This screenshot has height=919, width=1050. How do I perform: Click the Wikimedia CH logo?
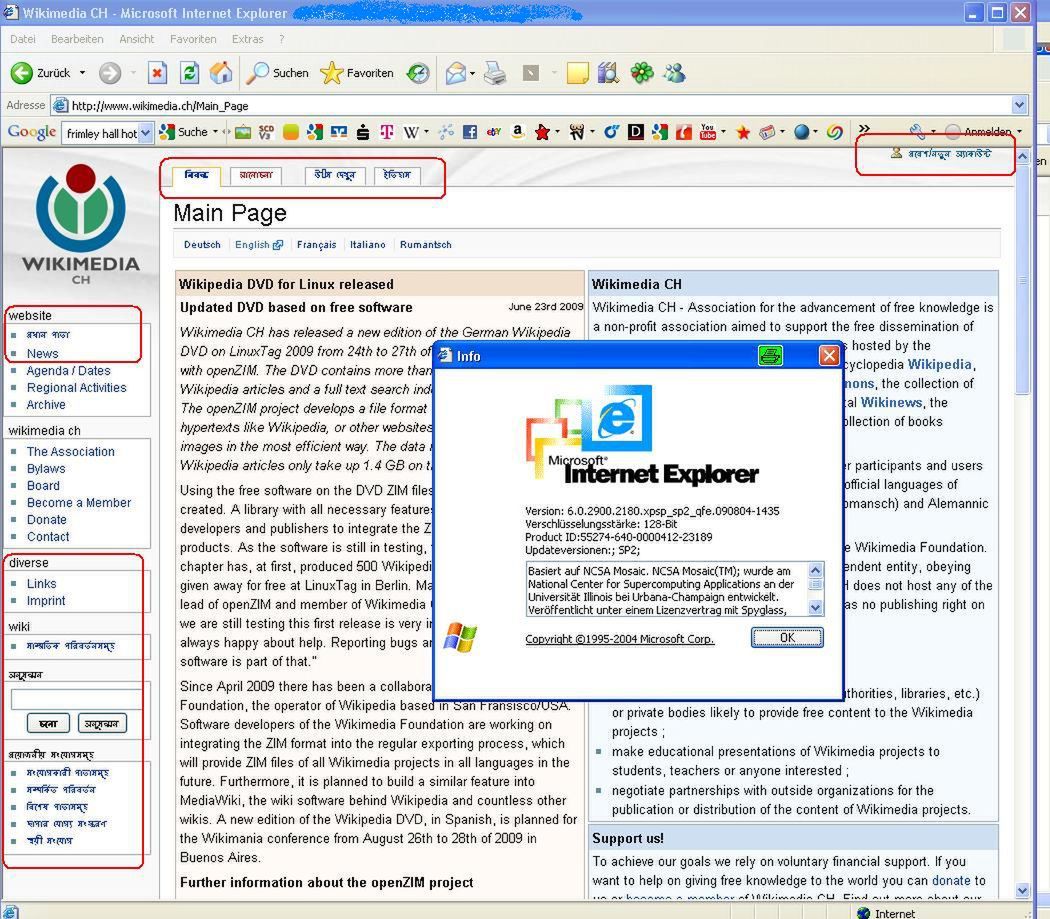coord(80,225)
